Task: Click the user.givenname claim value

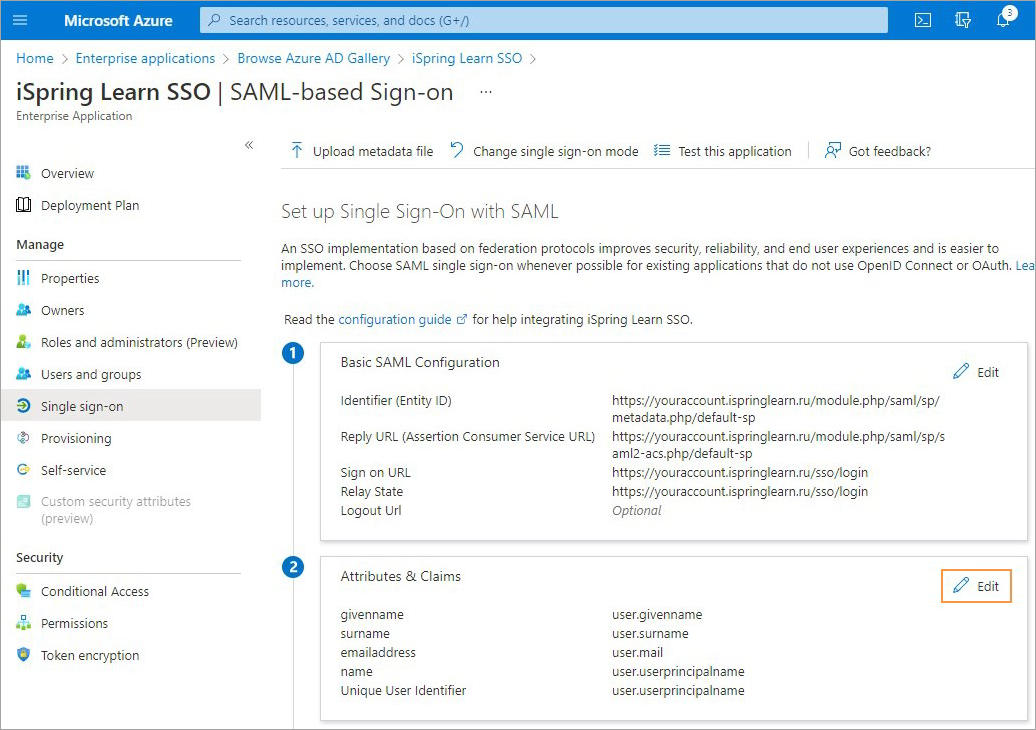Action: pos(657,614)
